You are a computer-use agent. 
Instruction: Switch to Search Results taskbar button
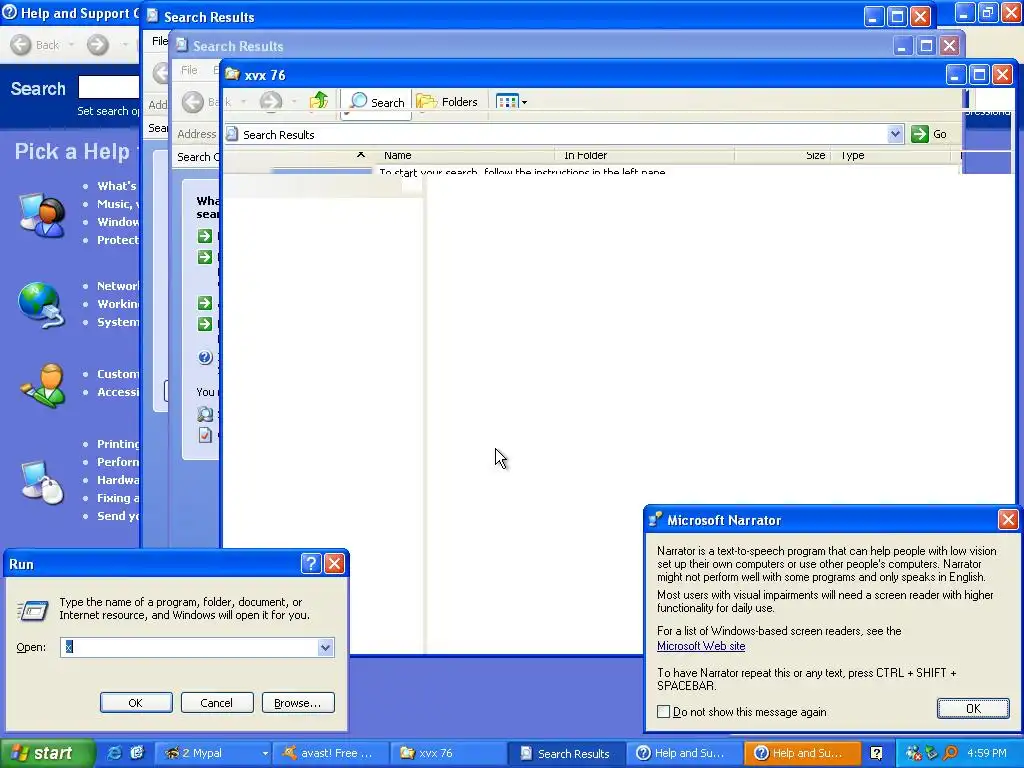pos(567,753)
